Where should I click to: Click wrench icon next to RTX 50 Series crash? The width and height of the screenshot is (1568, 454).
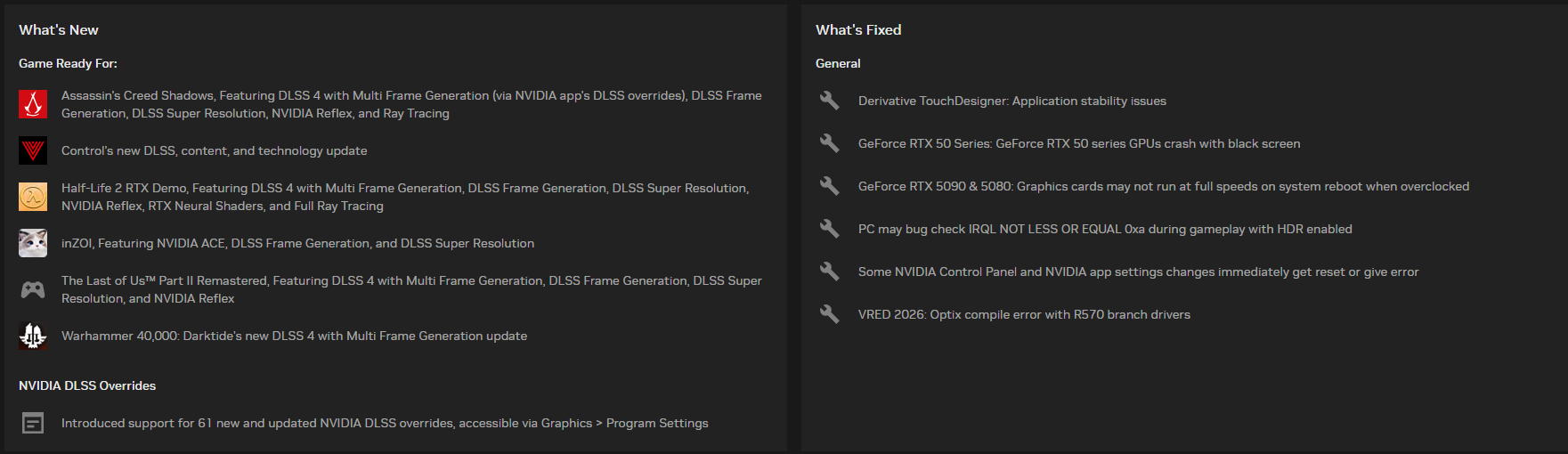point(829,143)
